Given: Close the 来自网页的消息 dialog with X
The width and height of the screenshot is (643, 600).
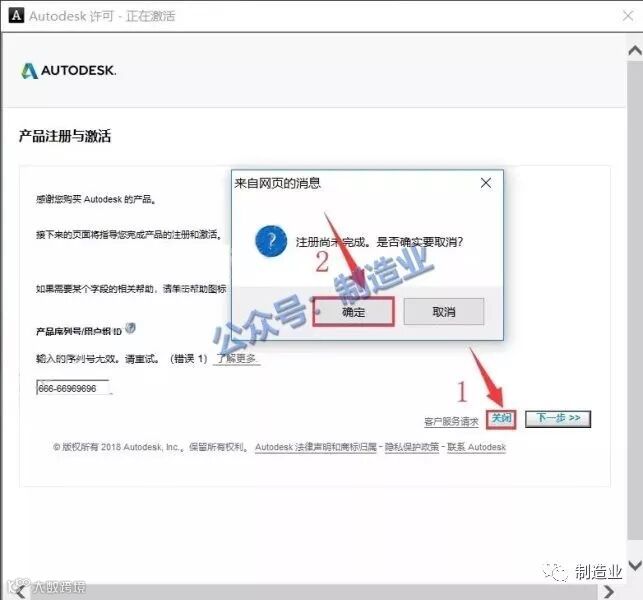Looking at the screenshot, I should tap(486, 183).
